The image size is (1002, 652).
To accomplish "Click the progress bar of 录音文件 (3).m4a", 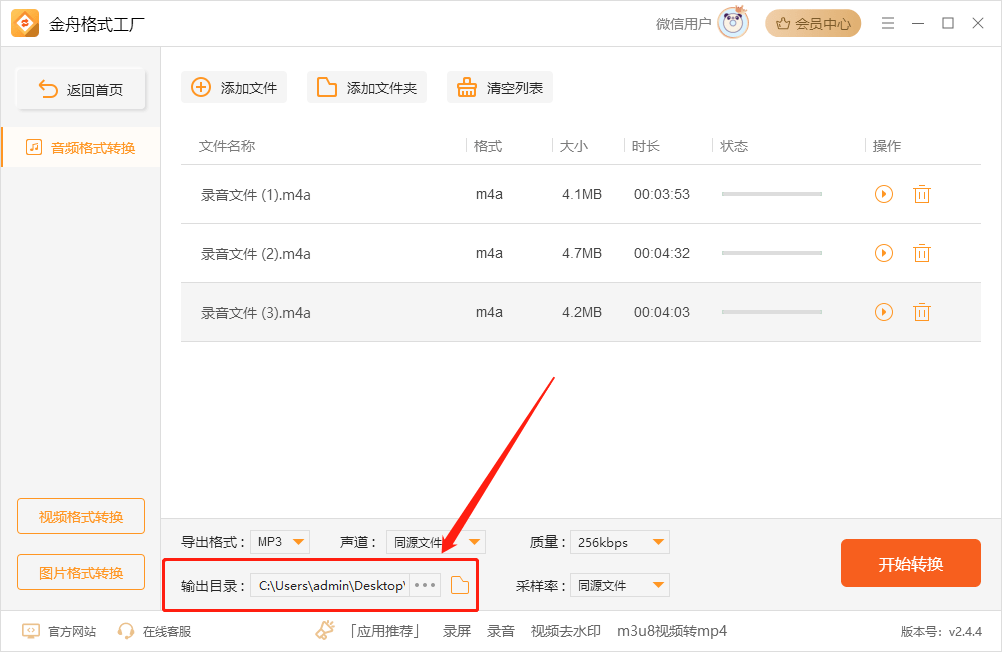I will tap(771, 312).
